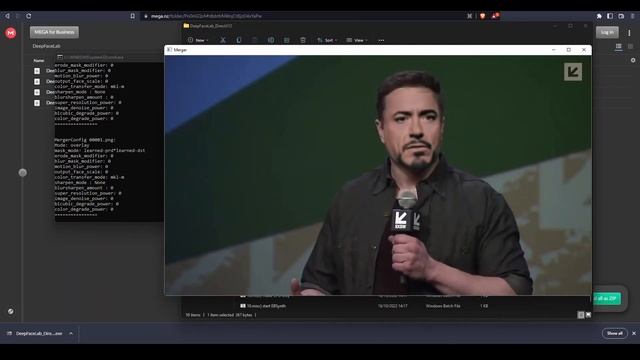
Task: Click the Log in button on MEGA
Action: [x=607, y=32]
